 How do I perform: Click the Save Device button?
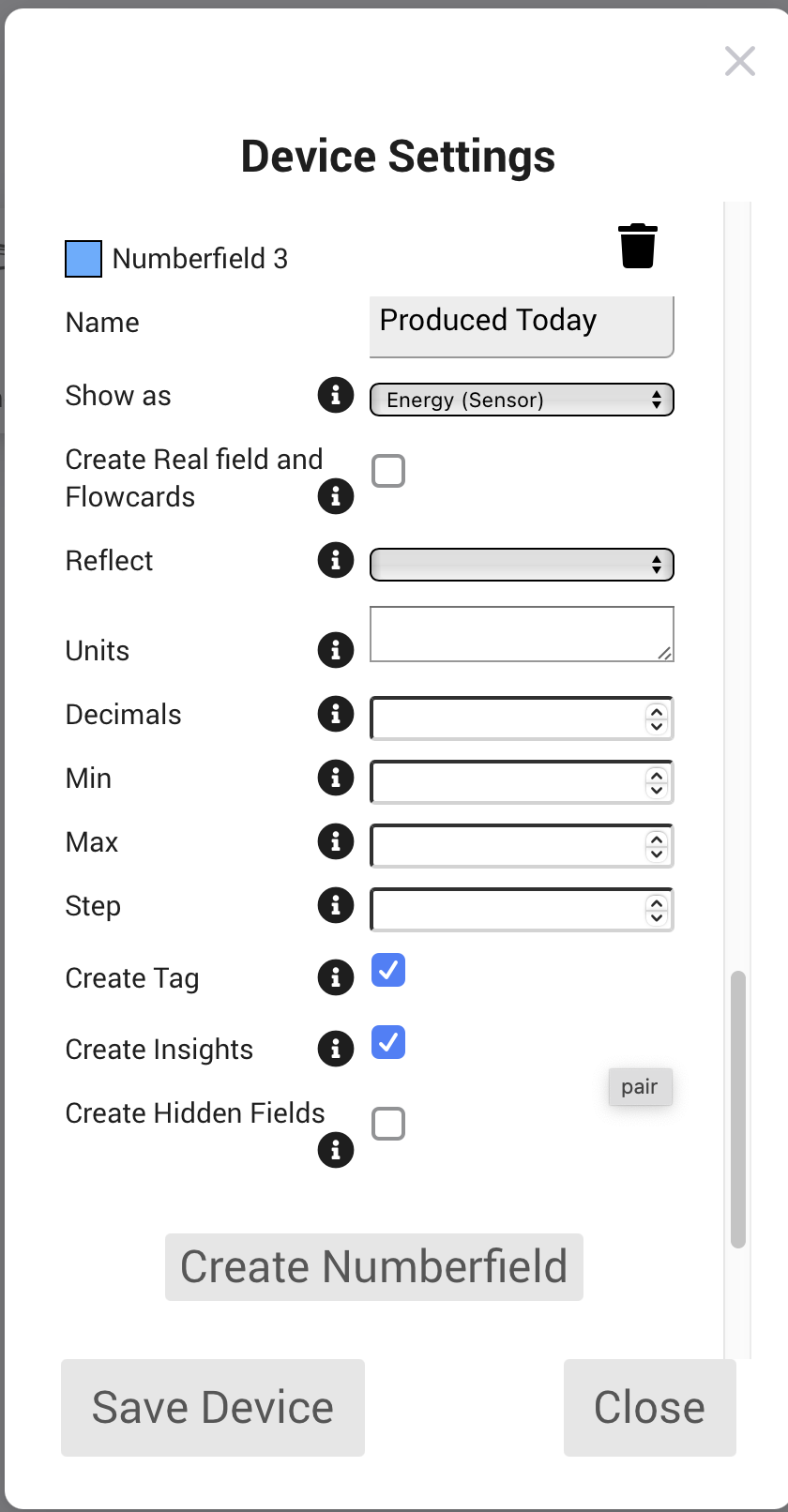(213, 1407)
